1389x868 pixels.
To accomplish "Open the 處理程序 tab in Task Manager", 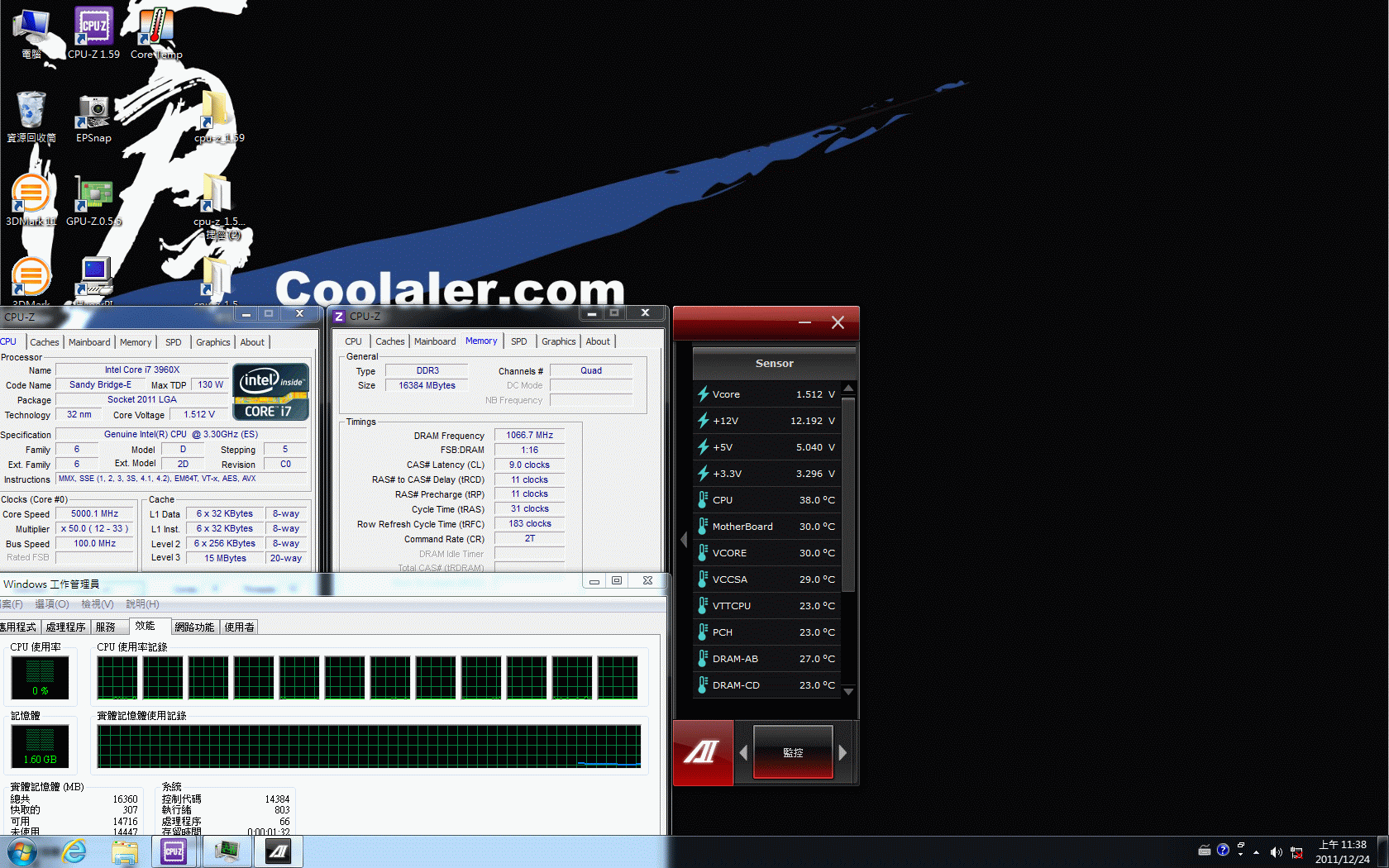I will tap(66, 627).
